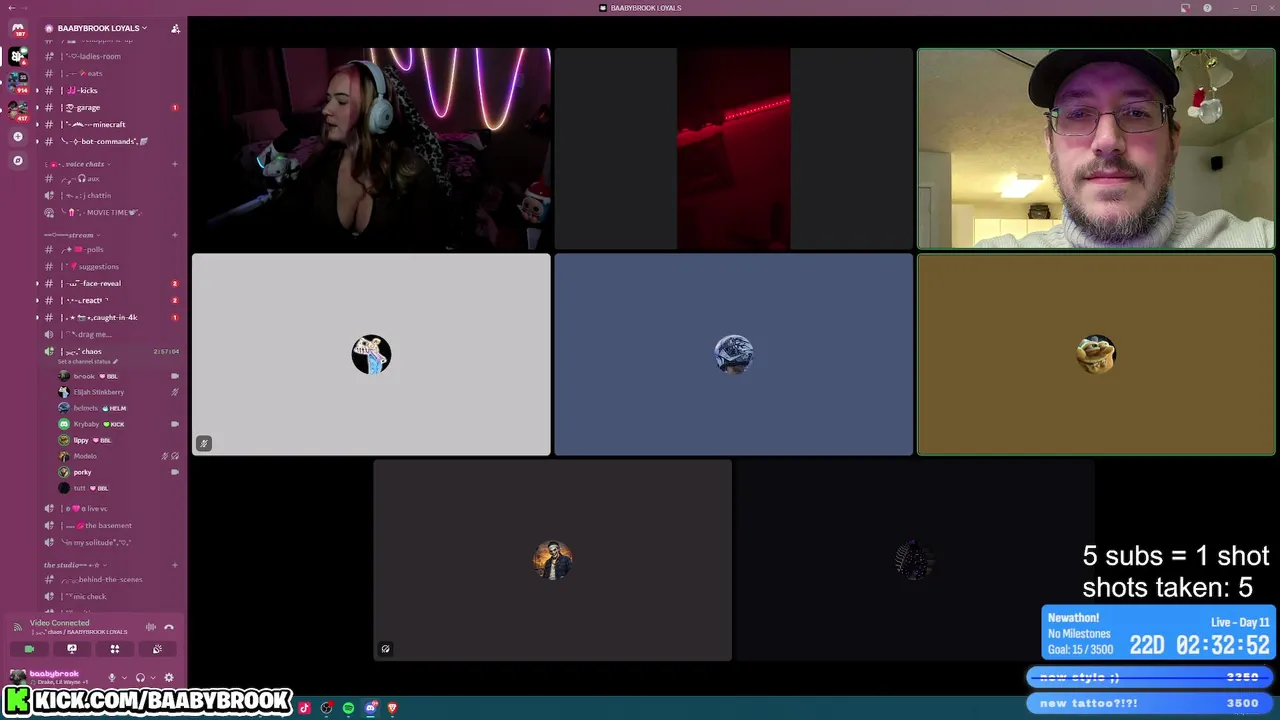Open Discord direct messages home icon
This screenshot has height=720, width=1280.
18,30
